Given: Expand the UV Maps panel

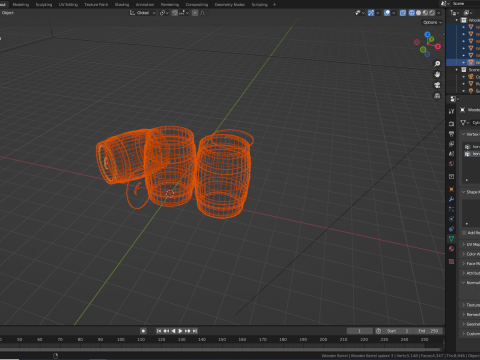Looking at the screenshot, I should (463, 244).
